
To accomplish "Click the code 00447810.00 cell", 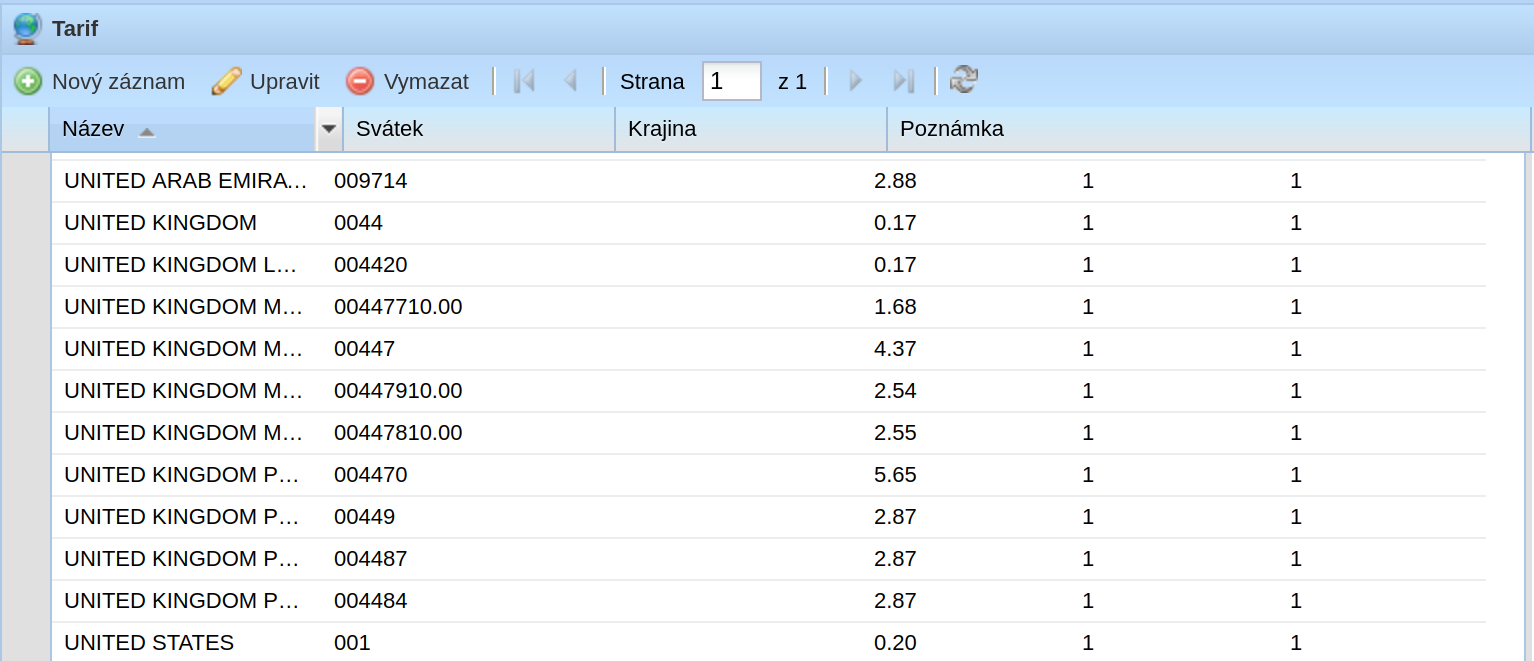I will pos(398,433).
